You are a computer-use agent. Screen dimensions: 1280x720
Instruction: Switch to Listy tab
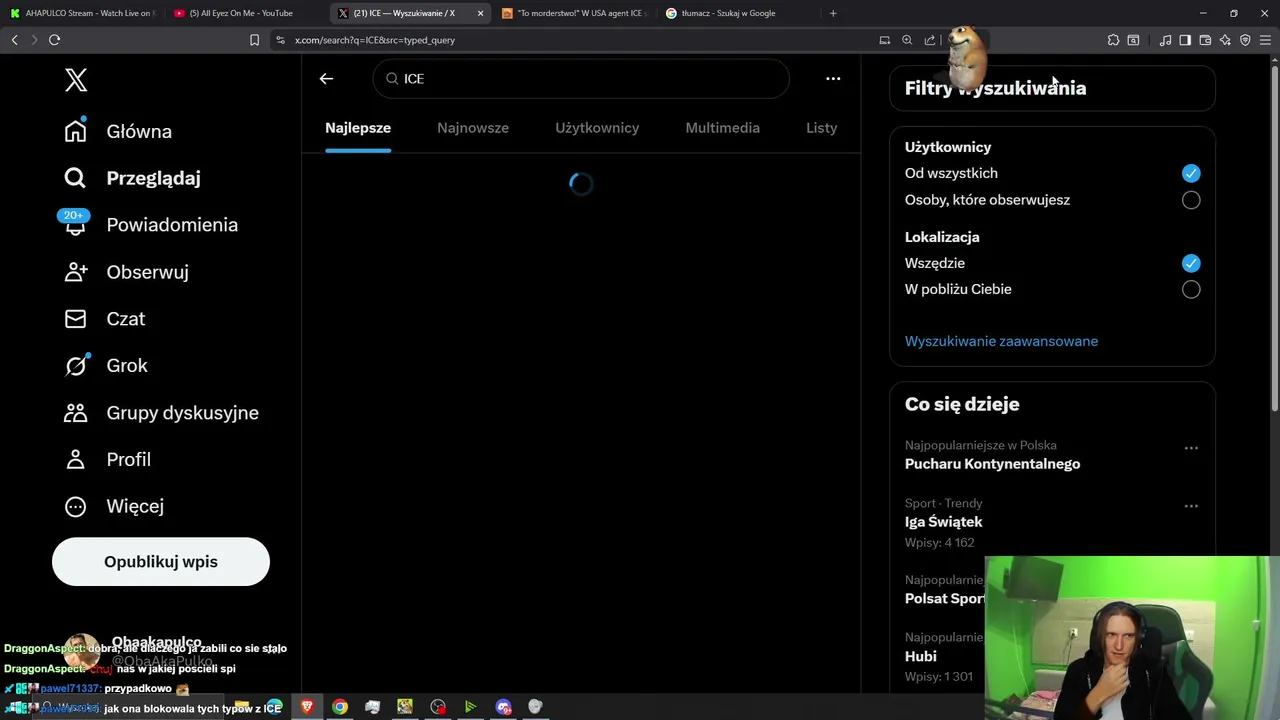coord(821,128)
